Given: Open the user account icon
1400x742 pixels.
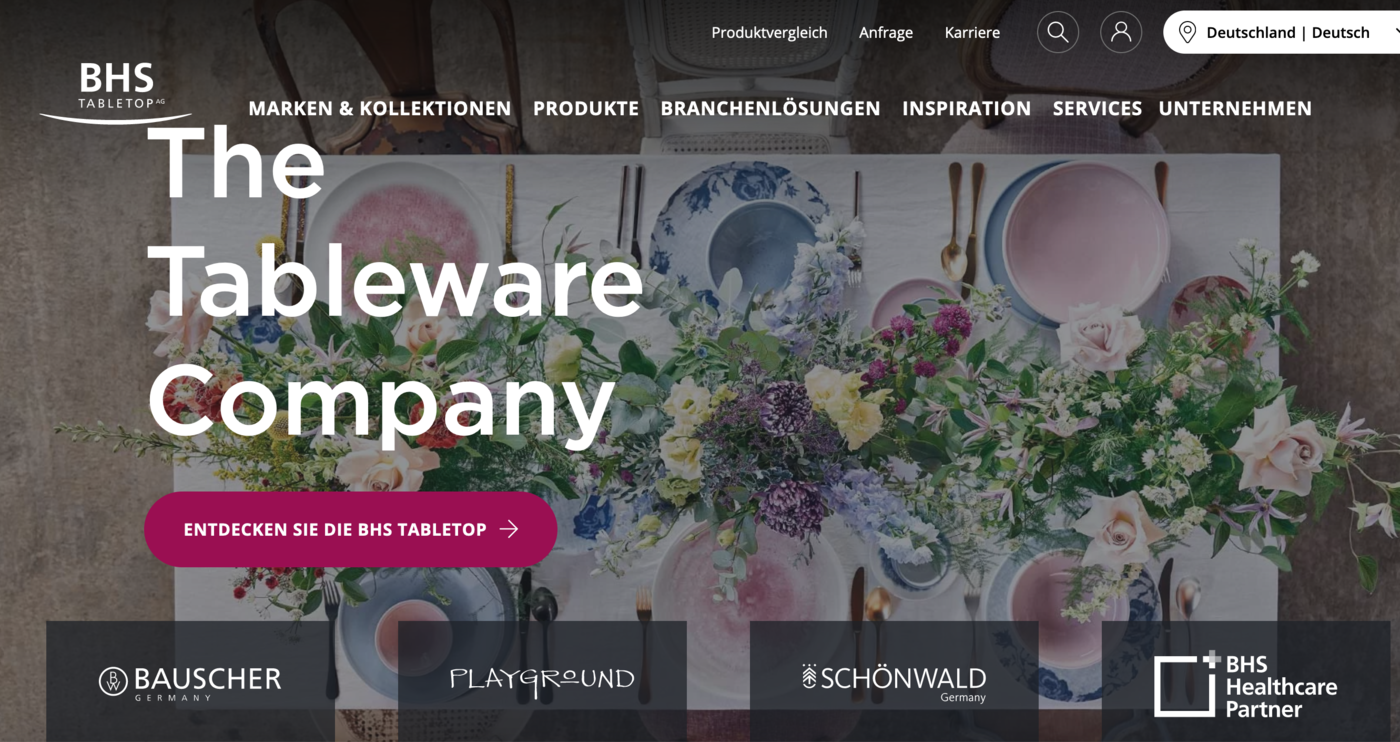Looking at the screenshot, I should (x=1121, y=32).
